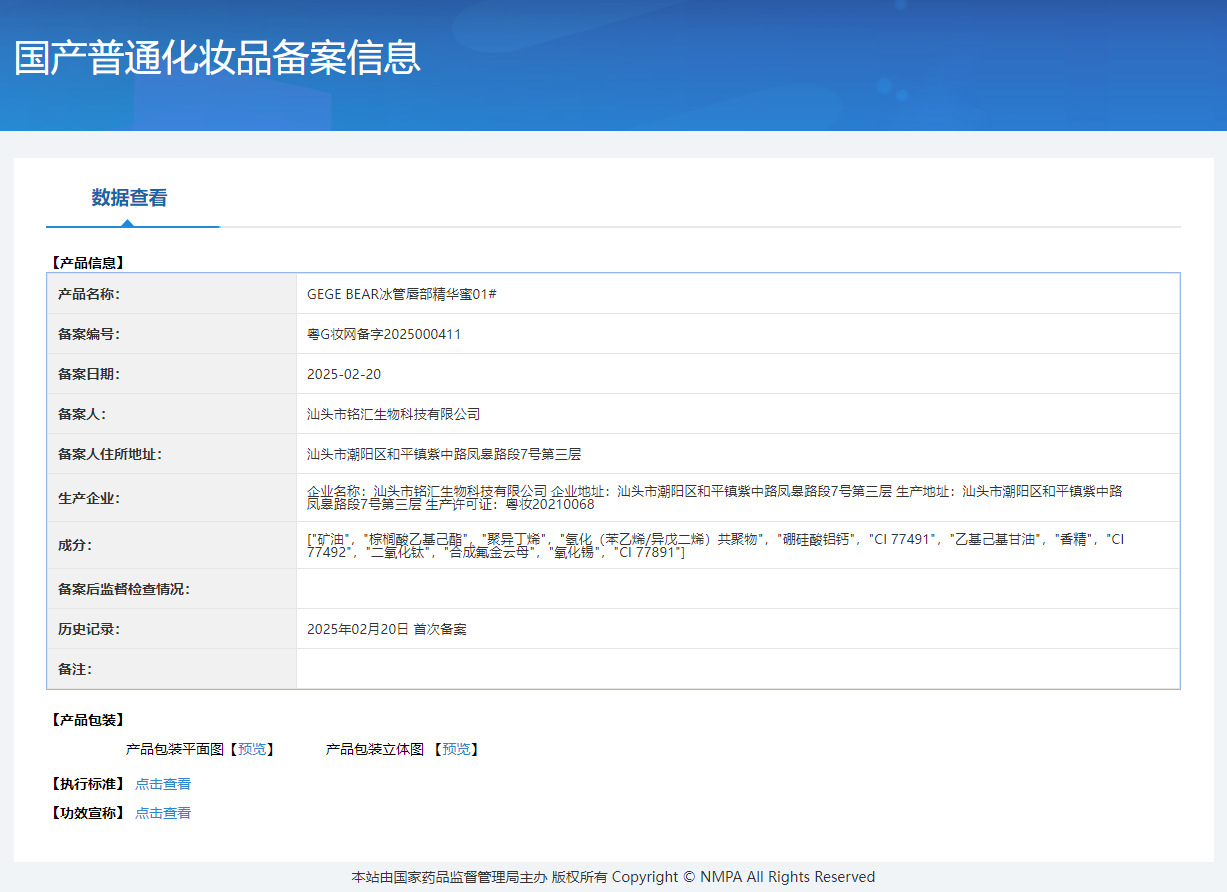Image resolution: width=1227 pixels, height=892 pixels.
Task: Click the 备案日期 row label
Action: pyautogui.click(x=89, y=374)
